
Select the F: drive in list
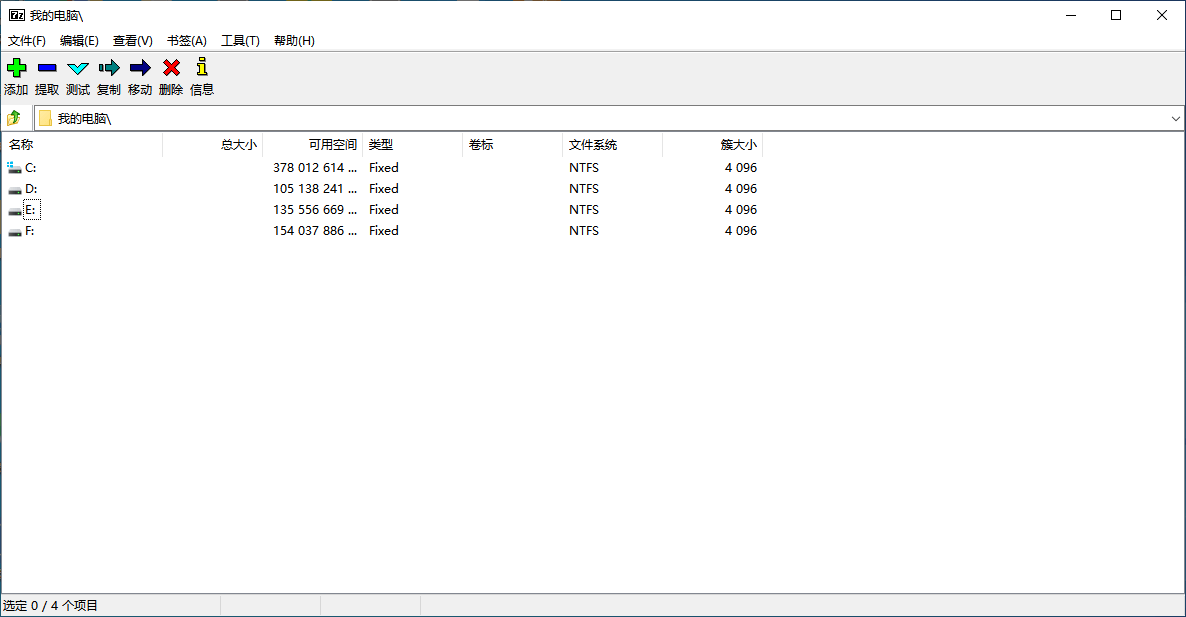[x=30, y=231]
